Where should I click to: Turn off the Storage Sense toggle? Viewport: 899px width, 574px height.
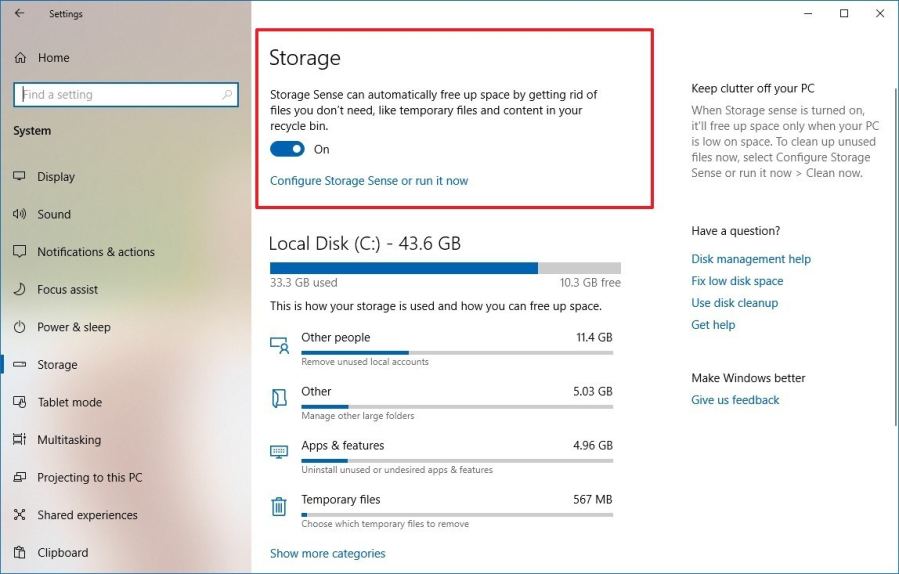coord(287,149)
